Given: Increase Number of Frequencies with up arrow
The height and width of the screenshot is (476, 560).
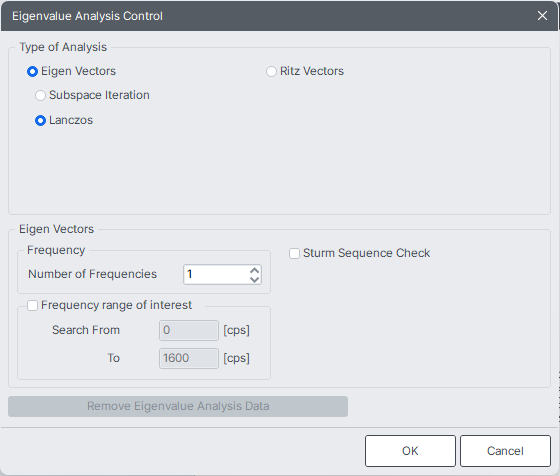Looking at the screenshot, I should pyautogui.click(x=255, y=270).
